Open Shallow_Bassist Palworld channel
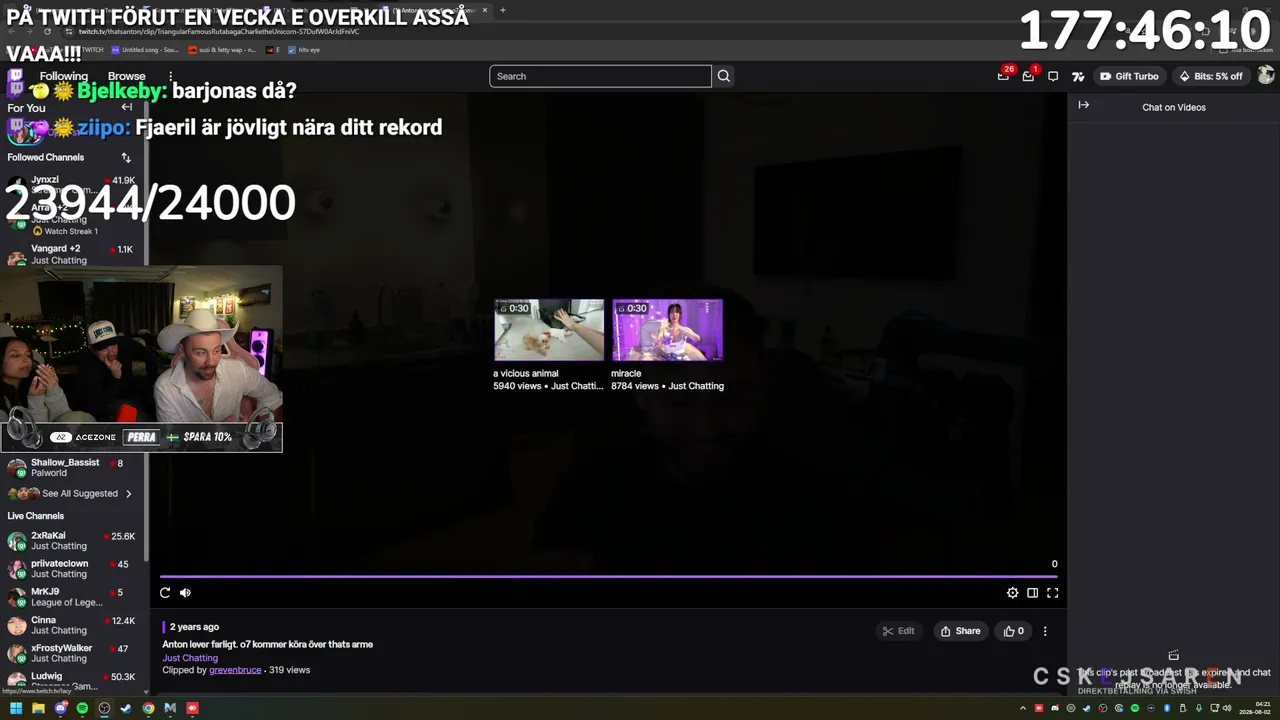This screenshot has width=1280, height=720. 73,467
